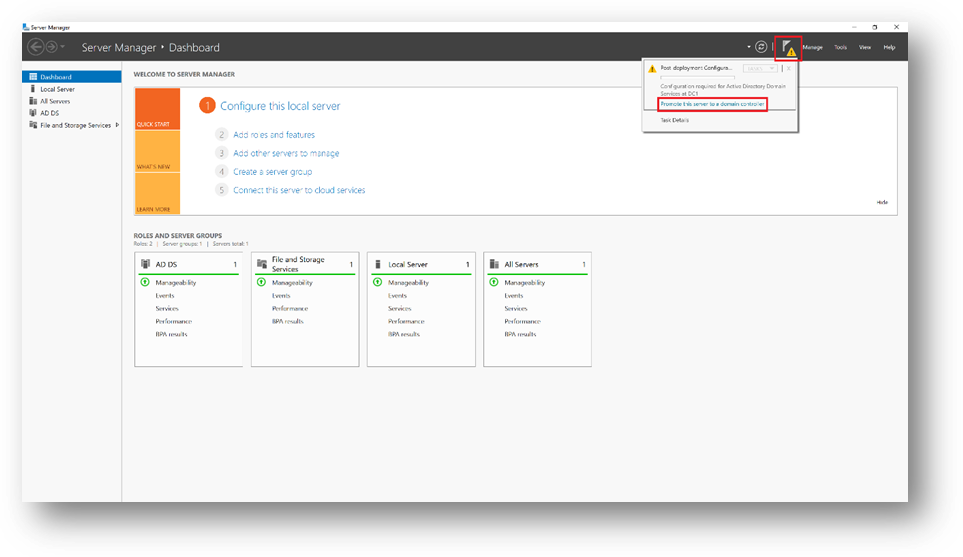This screenshot has height=557, width=963.
Task: Go forward using the right arrow button
Action: coord(52,47)
